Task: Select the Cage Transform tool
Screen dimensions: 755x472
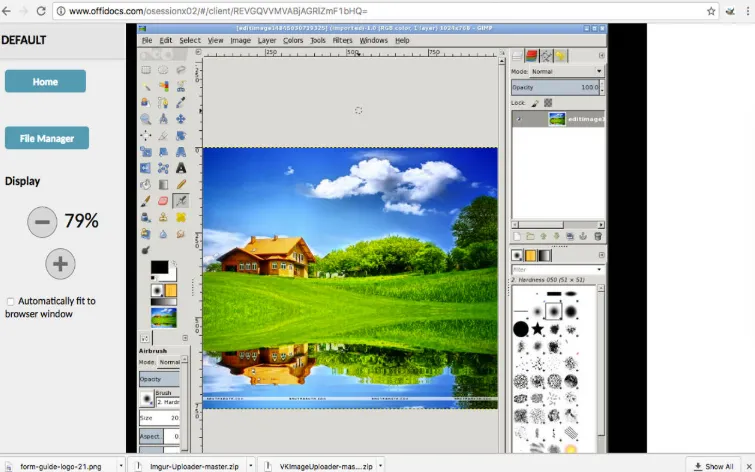Action: pos(163,168)
